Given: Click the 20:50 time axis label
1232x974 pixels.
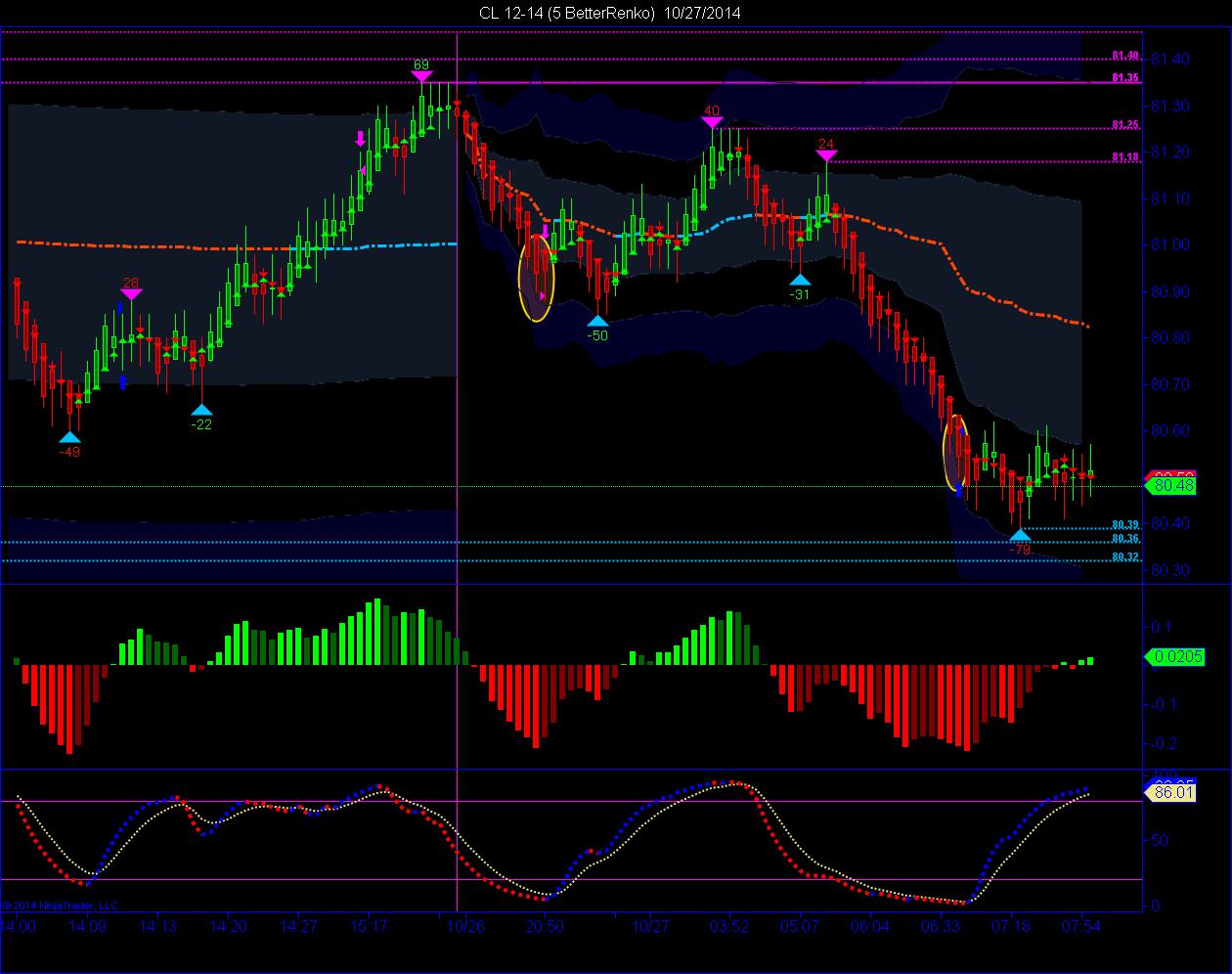Looking at the screenshot, I should (545, 925).
